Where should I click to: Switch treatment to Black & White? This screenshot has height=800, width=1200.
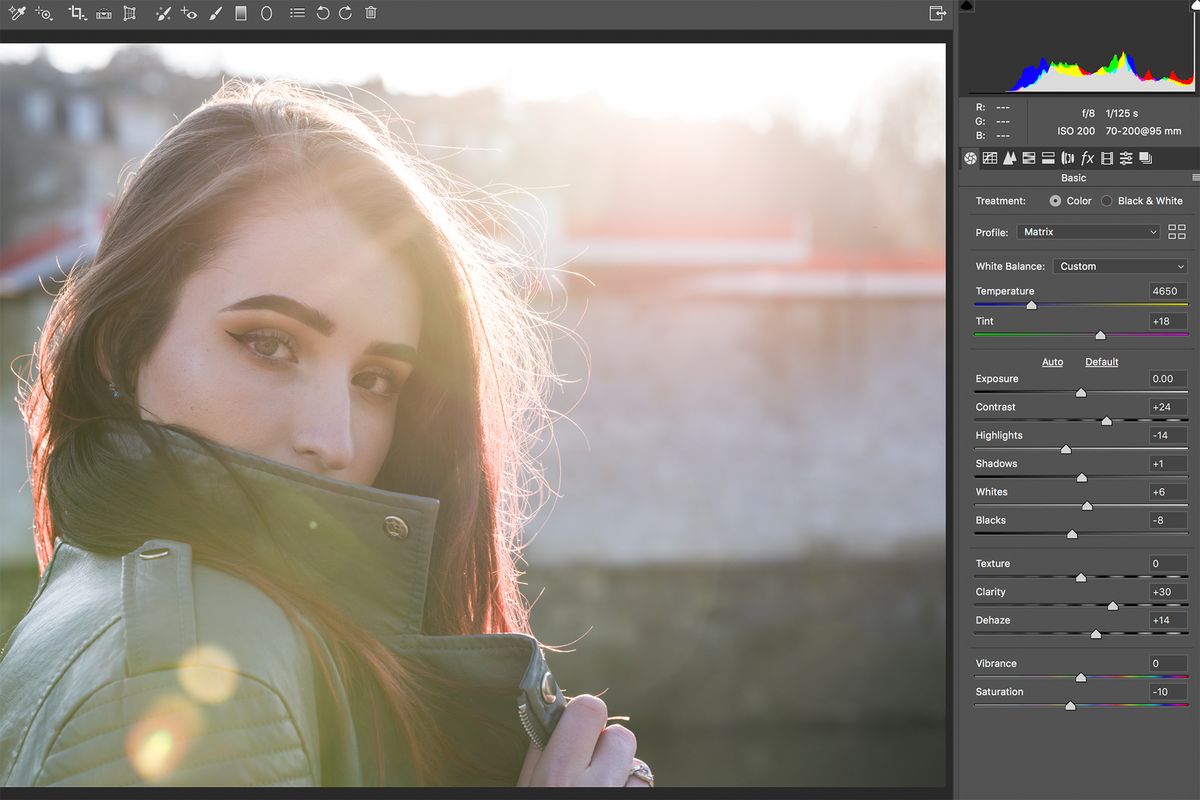click(1107, 201)
